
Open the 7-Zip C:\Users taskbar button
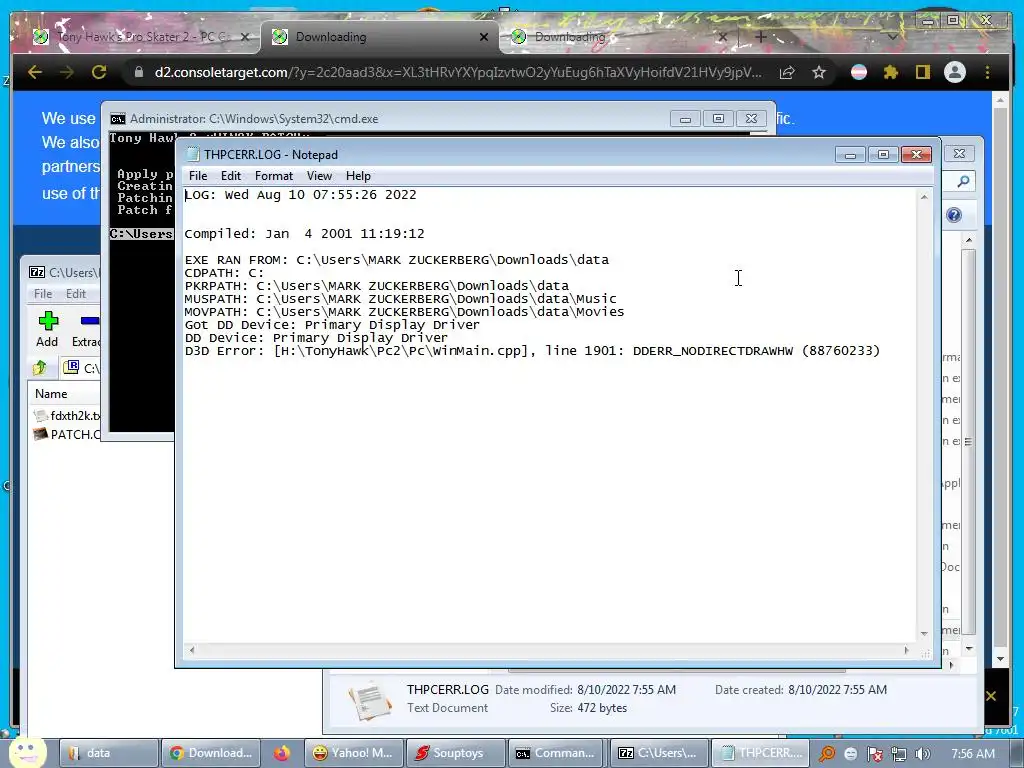pos(660,753)
